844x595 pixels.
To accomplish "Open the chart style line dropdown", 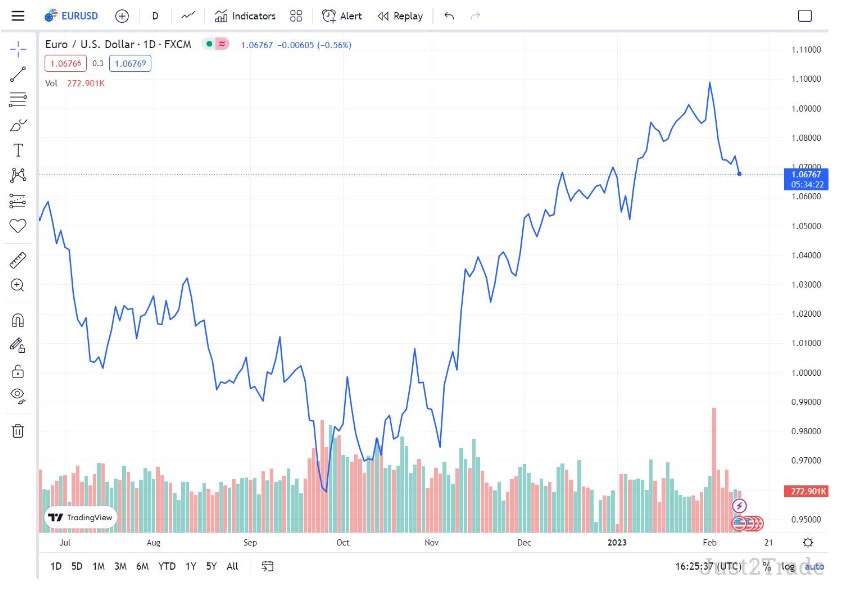I will pos(188,16).
